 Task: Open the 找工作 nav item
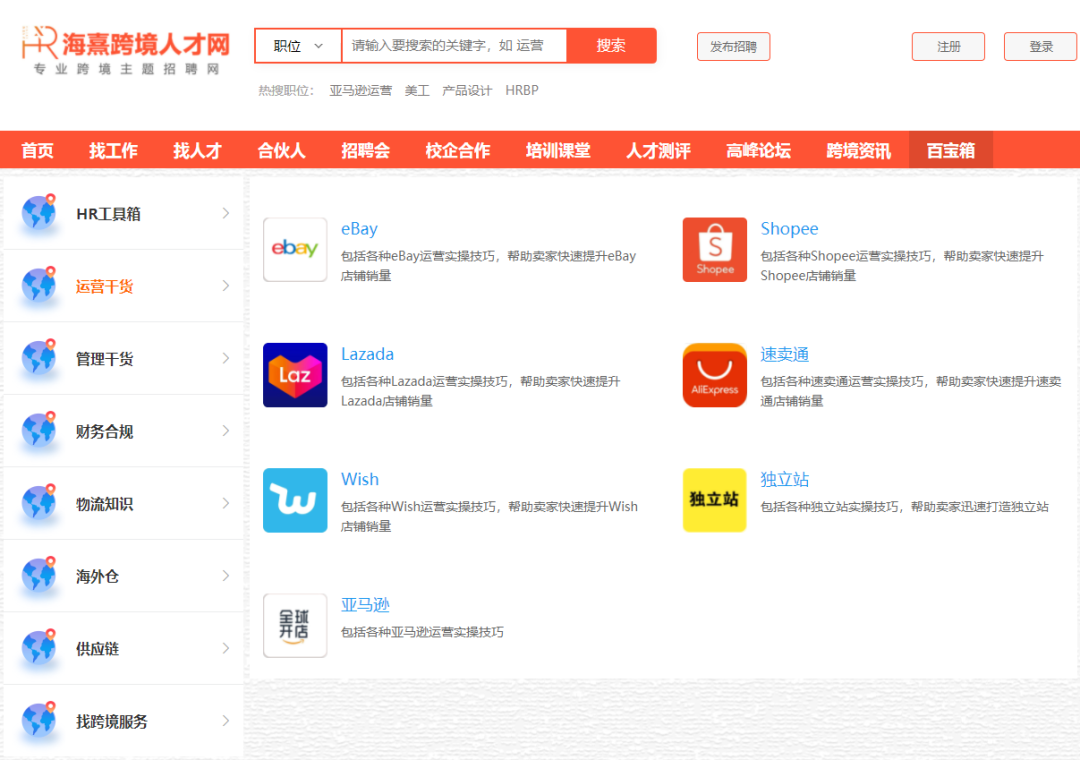click(114, 150)
